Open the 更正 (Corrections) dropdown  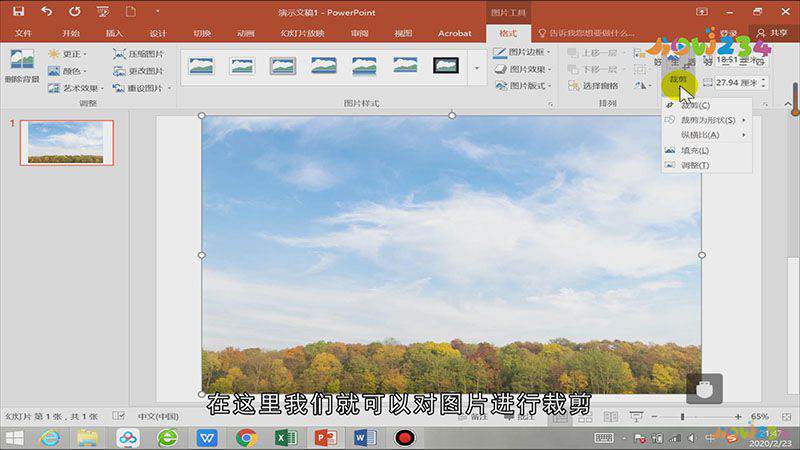(x=67, y=54)
